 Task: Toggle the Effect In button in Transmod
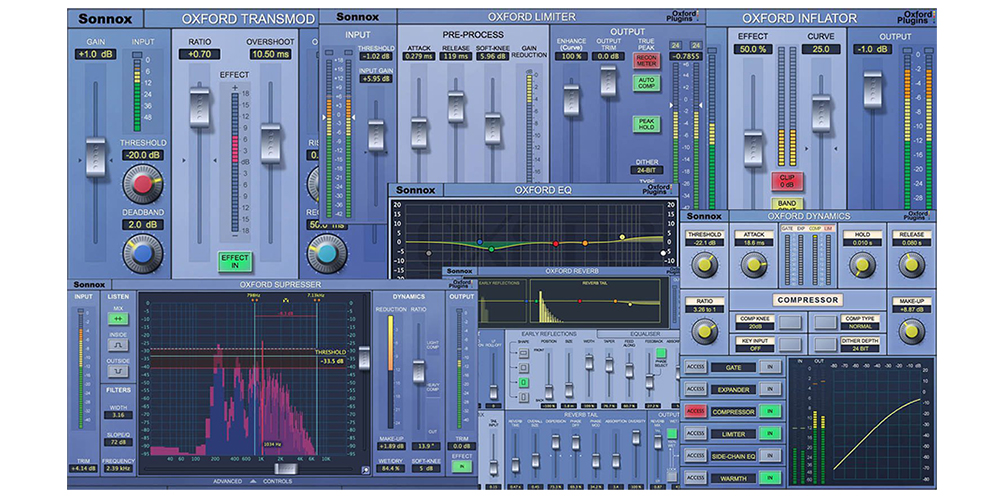coord(235,262)
